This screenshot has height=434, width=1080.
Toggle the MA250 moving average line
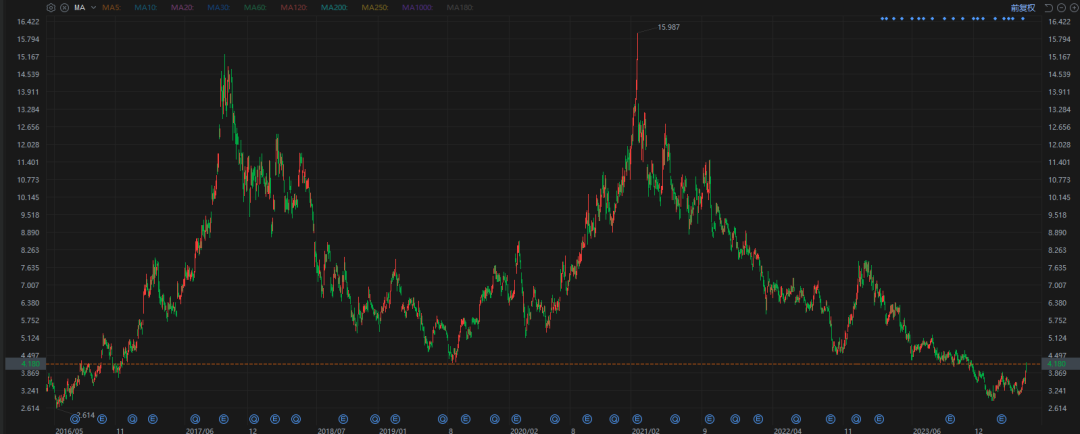click(x=375, y=7)
